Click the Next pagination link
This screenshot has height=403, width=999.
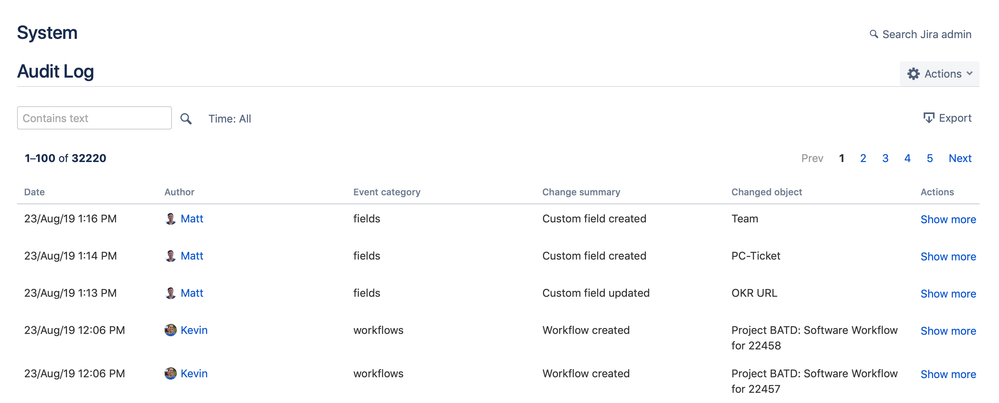[960, 158]
